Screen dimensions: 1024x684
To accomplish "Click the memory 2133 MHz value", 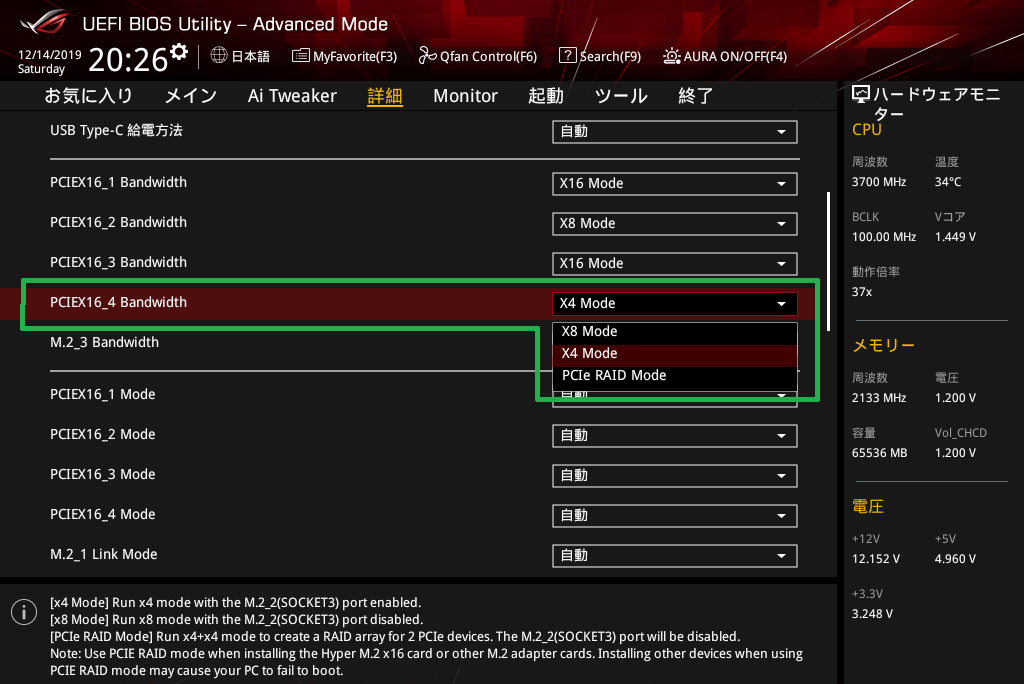I will pos(878,397).
